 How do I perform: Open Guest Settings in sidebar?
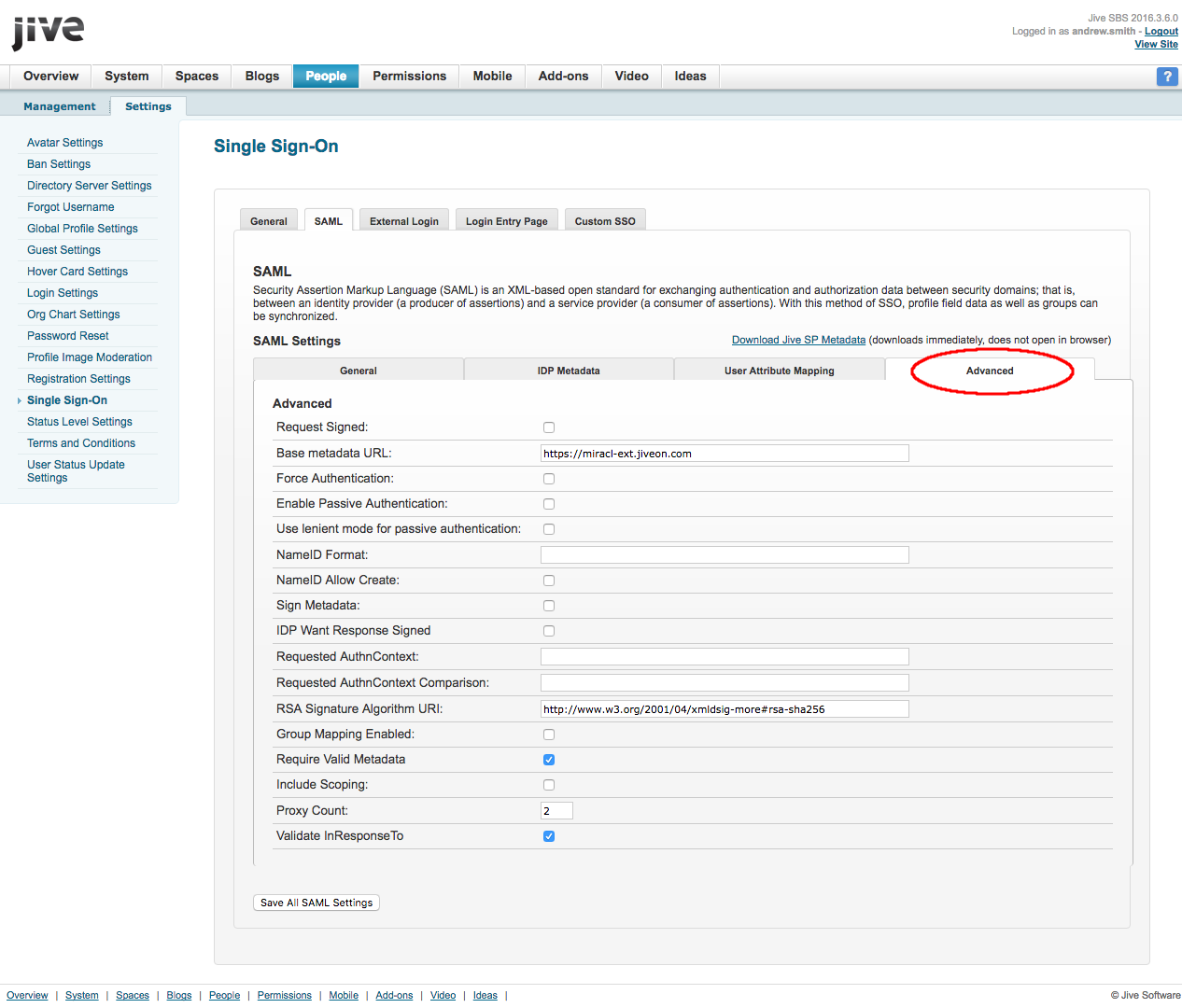(63, 250)
